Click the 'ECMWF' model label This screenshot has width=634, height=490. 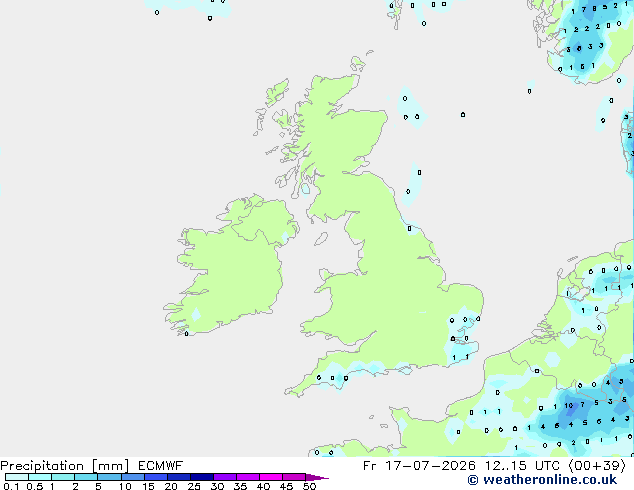pos(161,466)
